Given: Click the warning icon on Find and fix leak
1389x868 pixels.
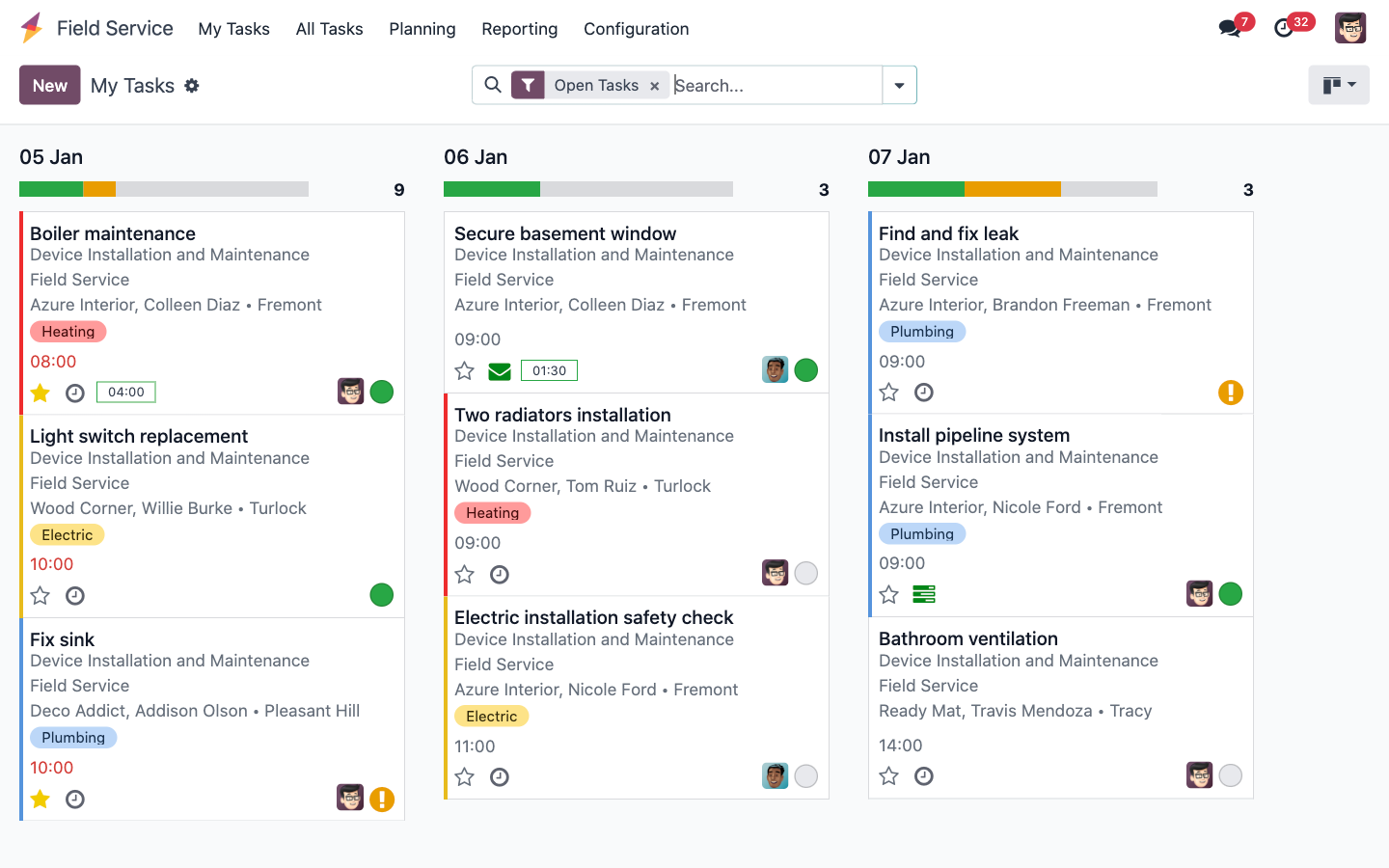Looking at the screenshot, I should tap(1231, 393).
